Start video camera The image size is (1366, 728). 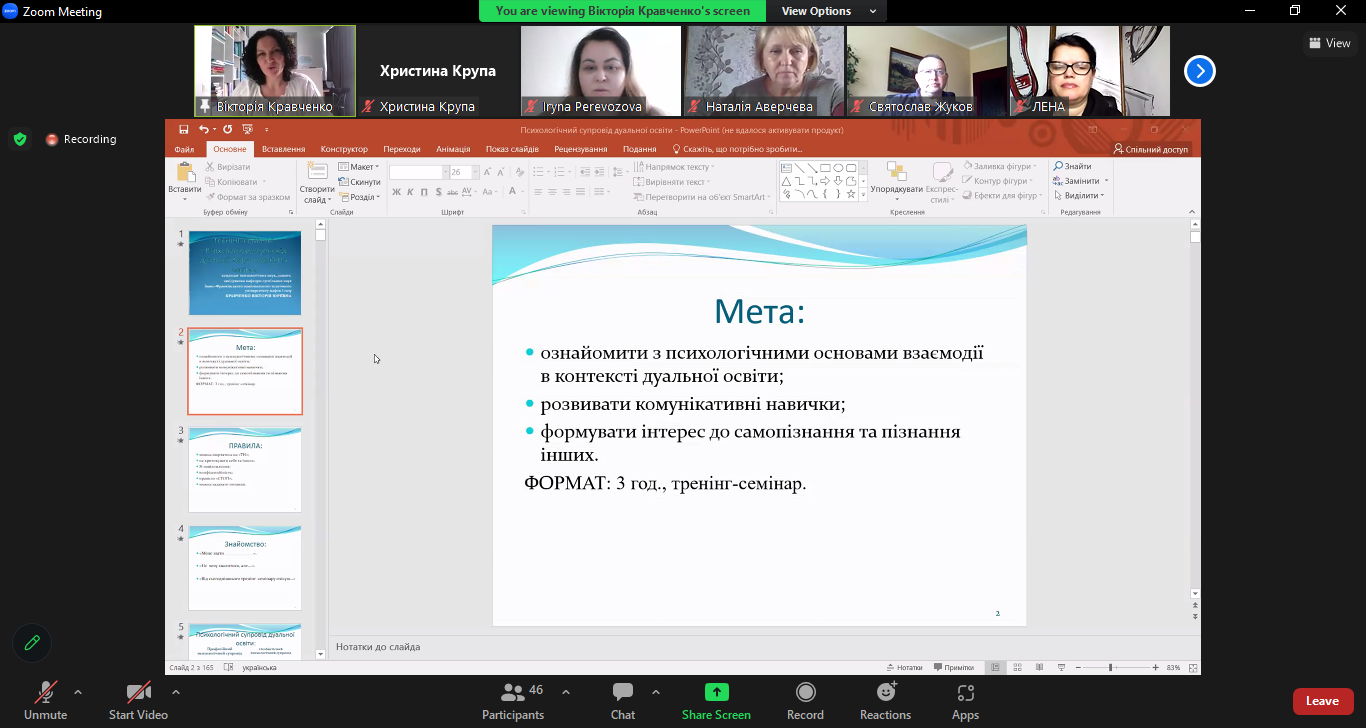[138, 700]
